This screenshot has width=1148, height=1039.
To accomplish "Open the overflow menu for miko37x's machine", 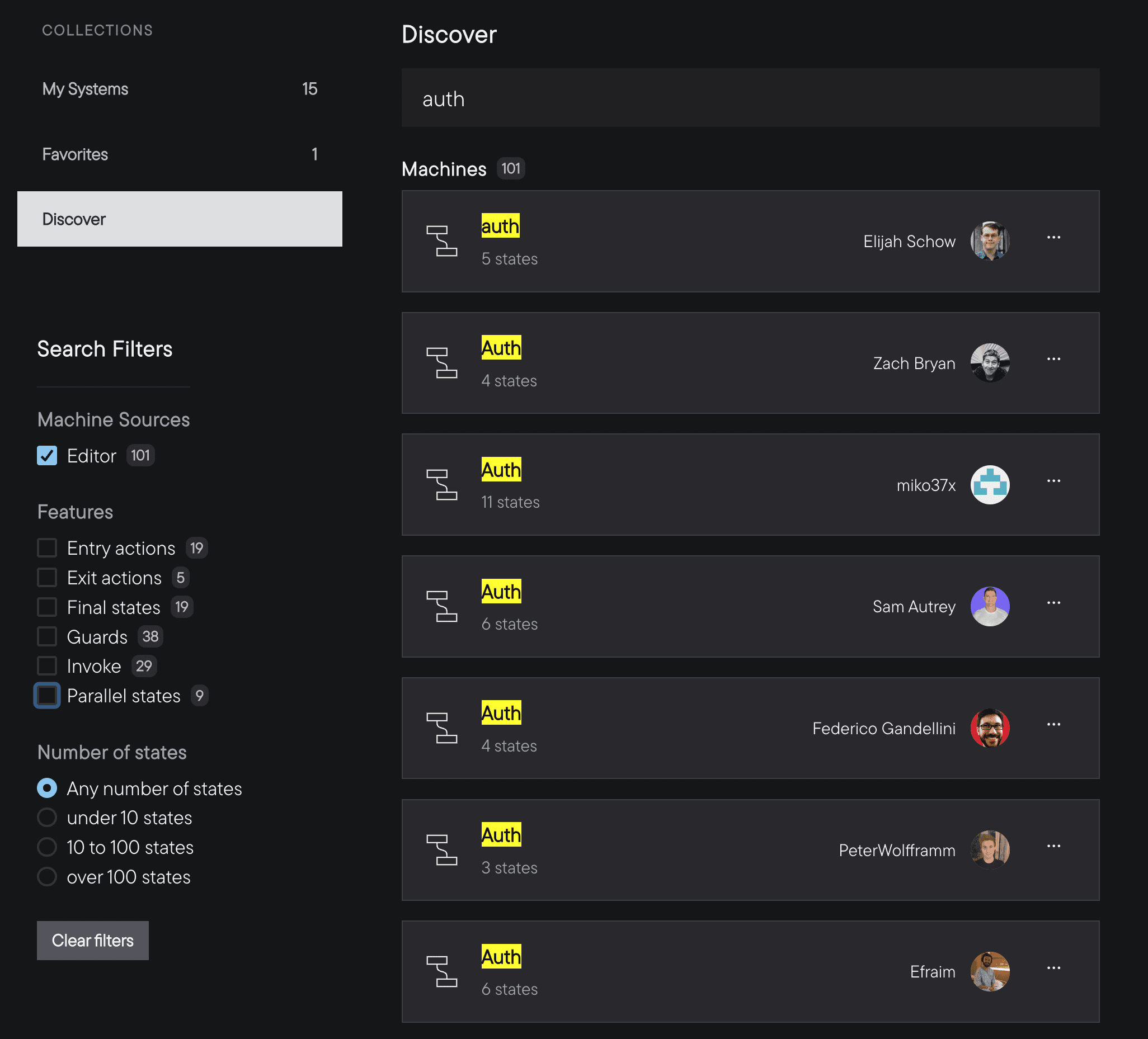I will pos(1054,481).
